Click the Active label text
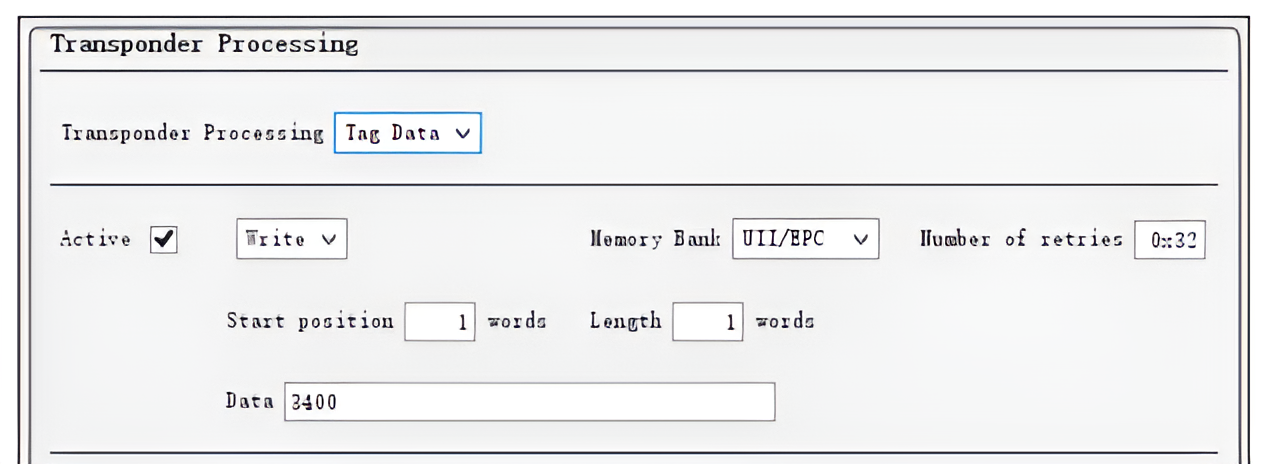 96,240
